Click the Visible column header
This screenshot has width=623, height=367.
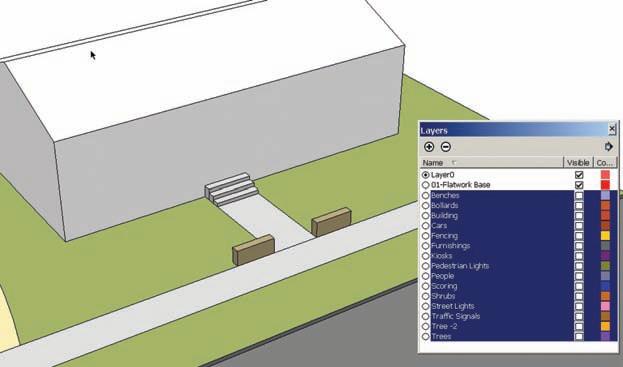point(578,162)
